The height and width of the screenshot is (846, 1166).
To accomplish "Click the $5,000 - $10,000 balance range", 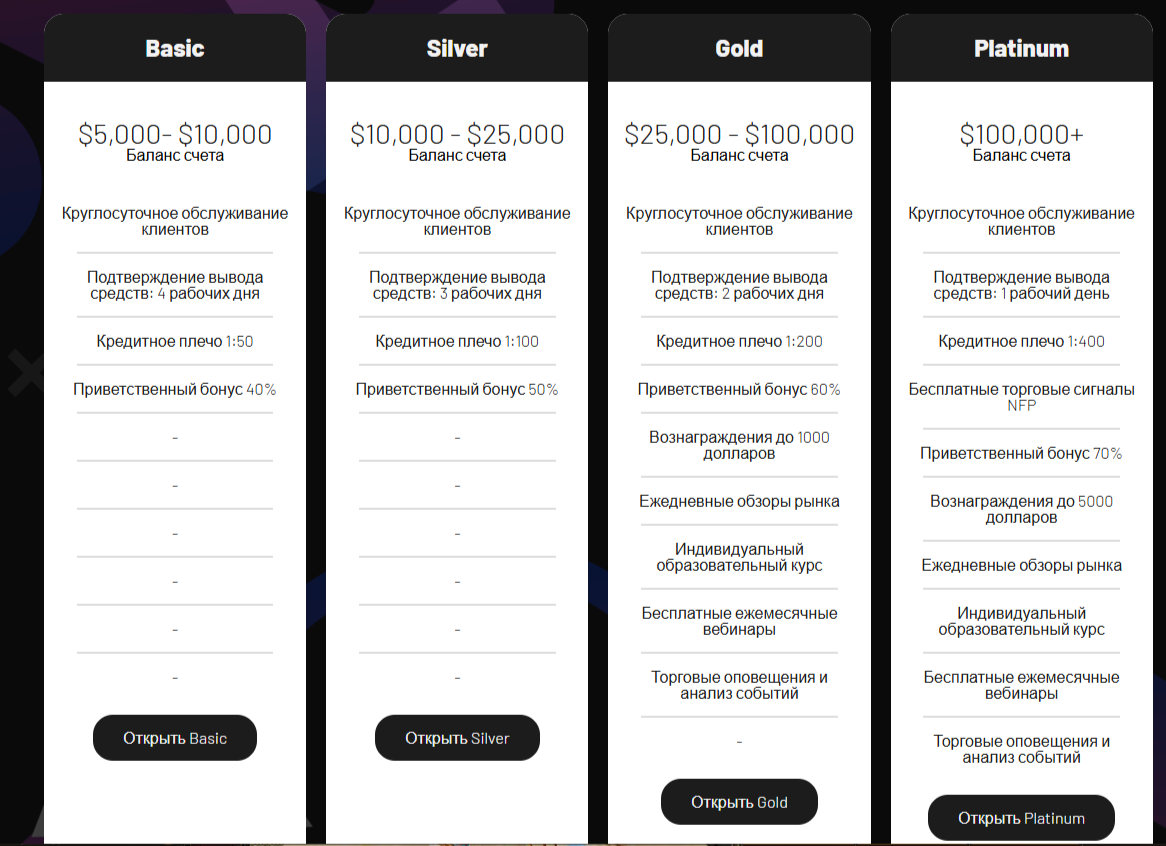I will [174, 133].
